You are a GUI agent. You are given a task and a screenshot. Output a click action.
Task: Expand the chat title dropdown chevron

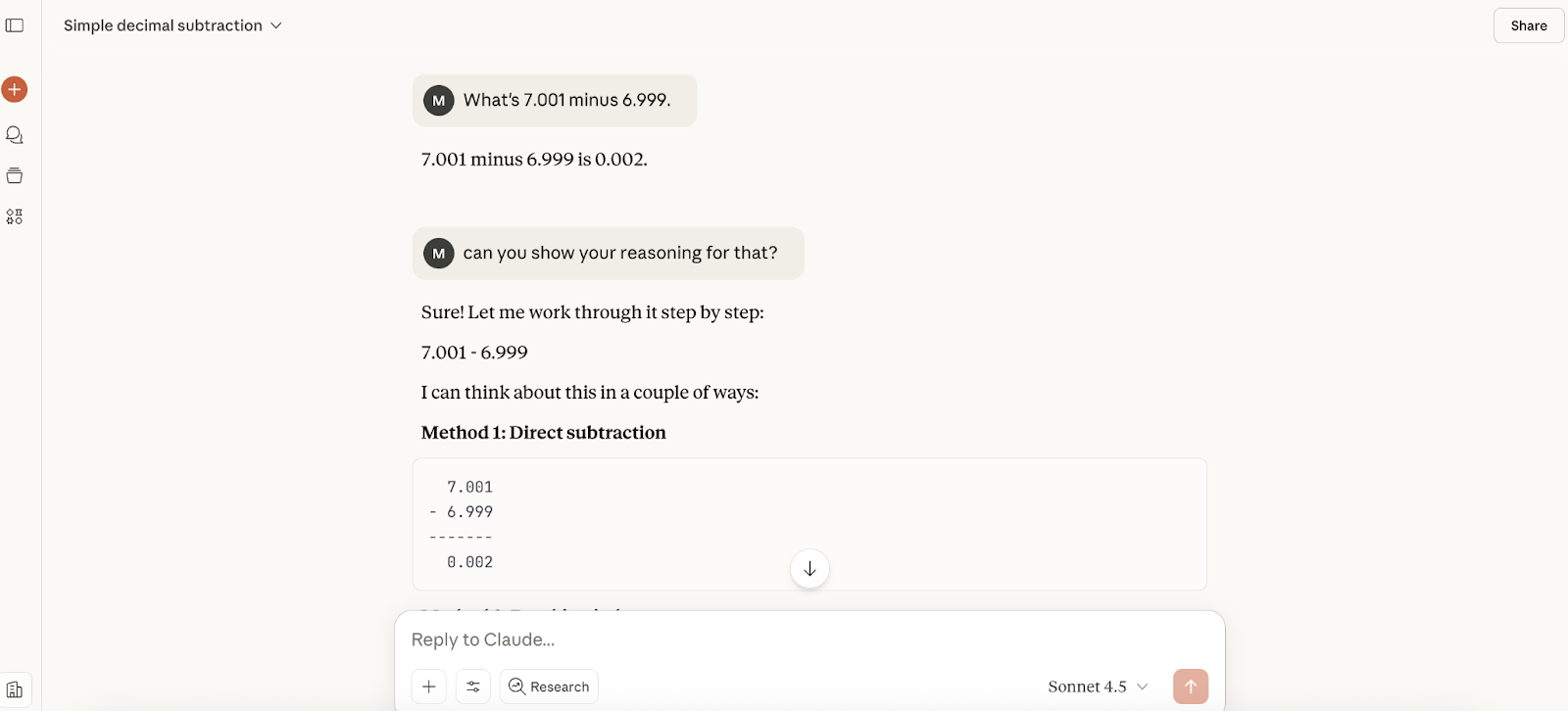click(276, 25)
